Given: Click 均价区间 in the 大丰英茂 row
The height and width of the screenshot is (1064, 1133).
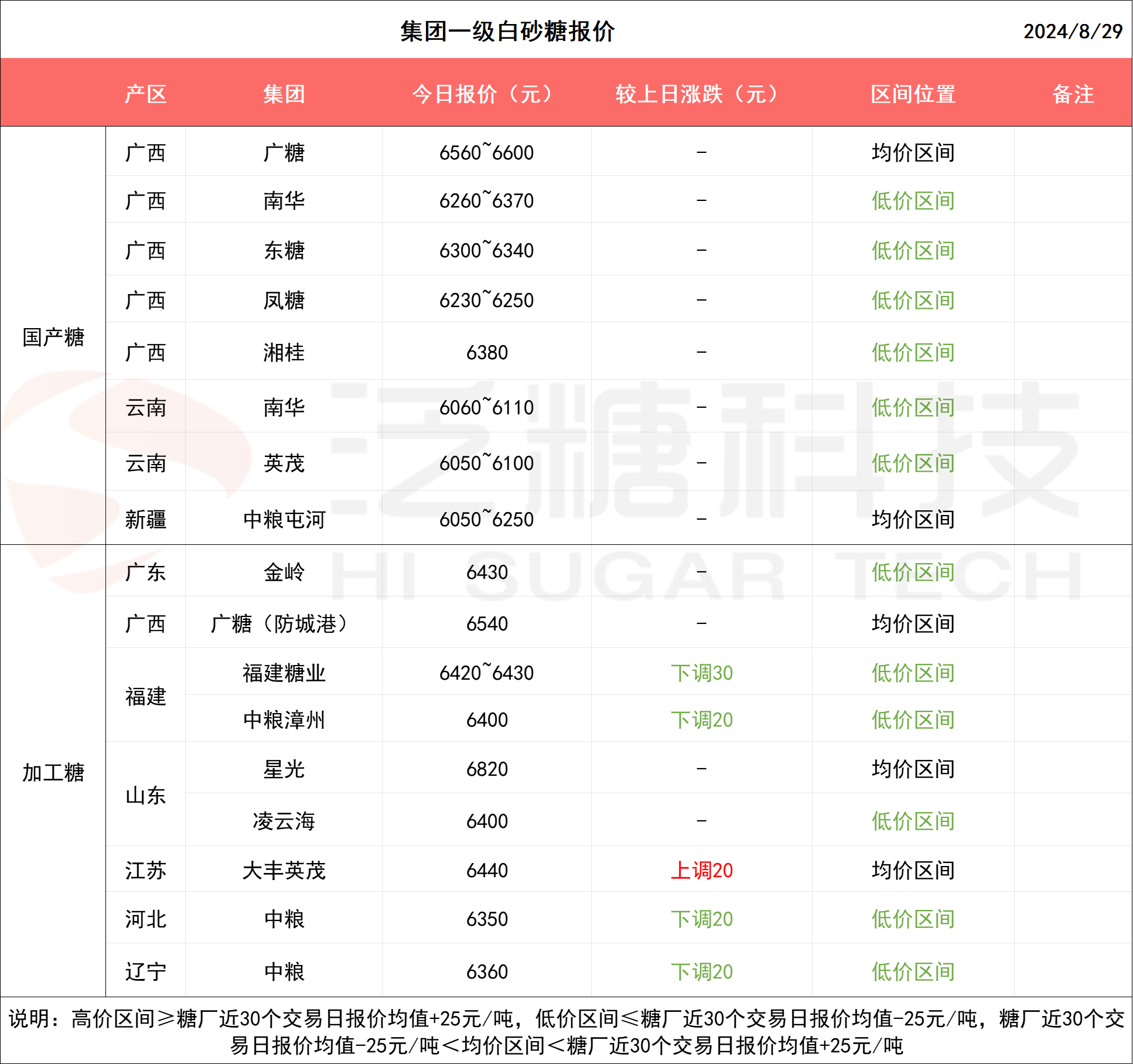Looking at the screenshot, I should [x=913, y=870].
